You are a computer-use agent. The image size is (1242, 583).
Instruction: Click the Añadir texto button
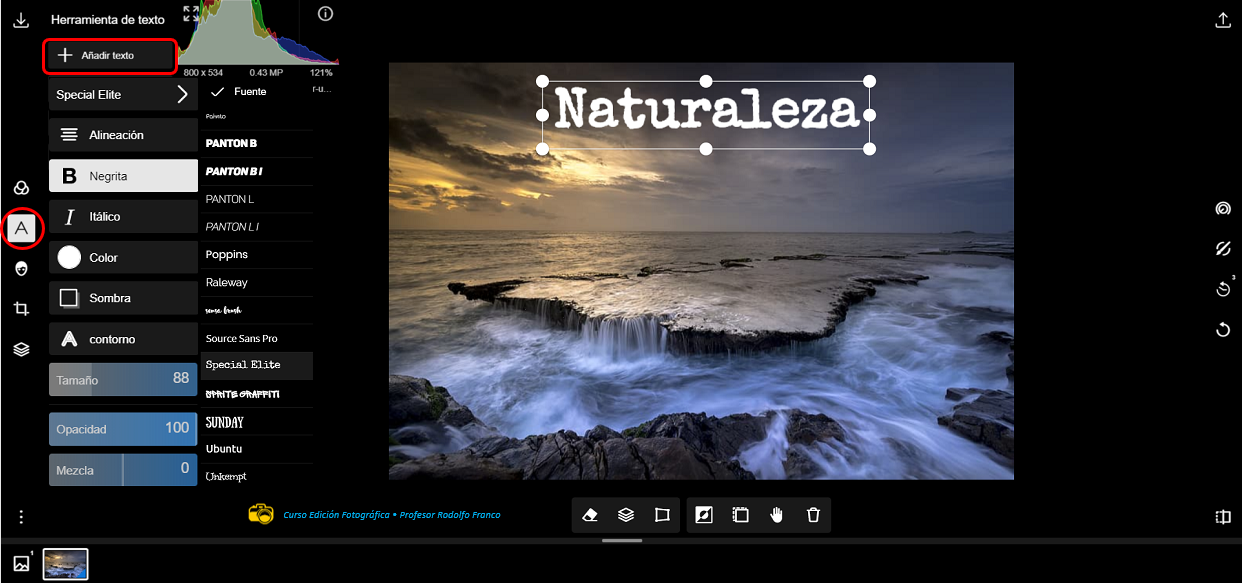[110, 56]
